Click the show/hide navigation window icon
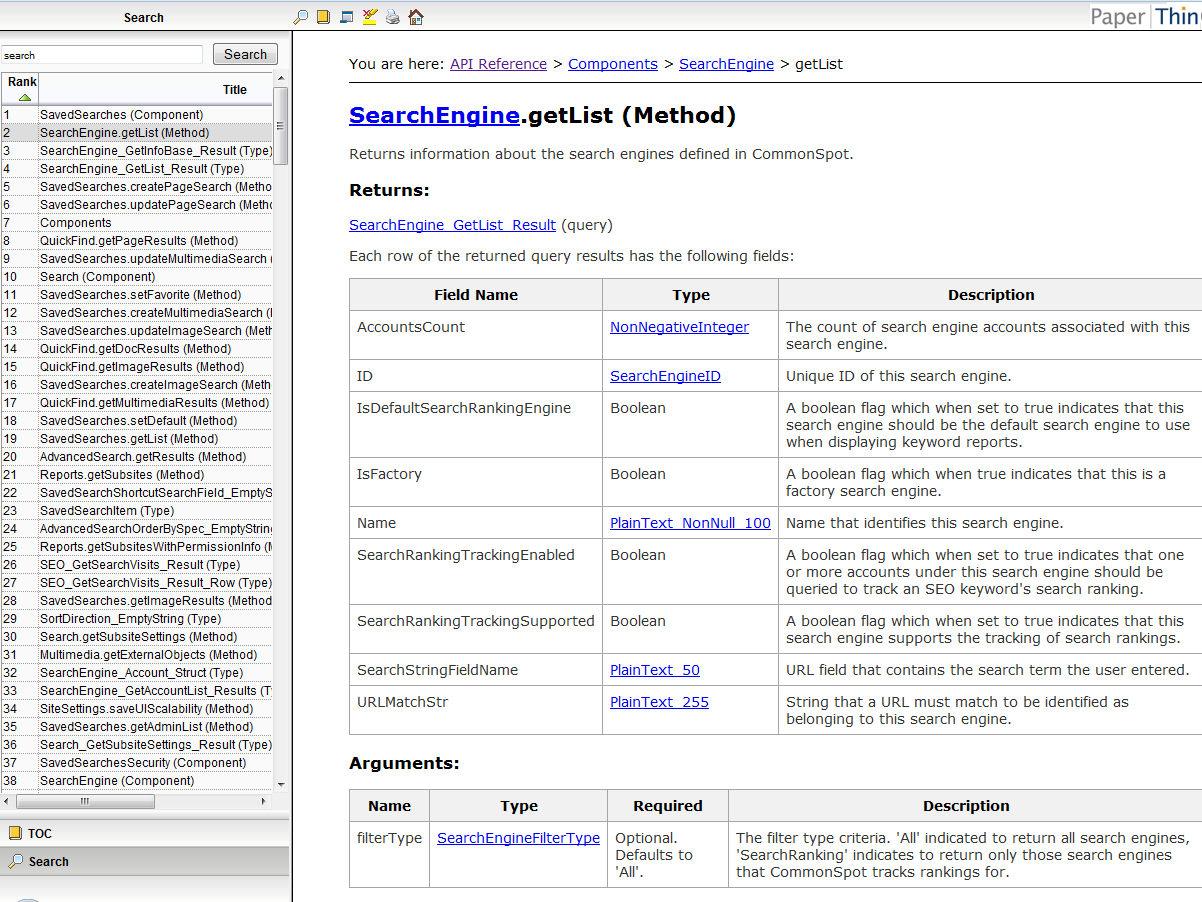The image size is (1202, 902). [346, 17]
